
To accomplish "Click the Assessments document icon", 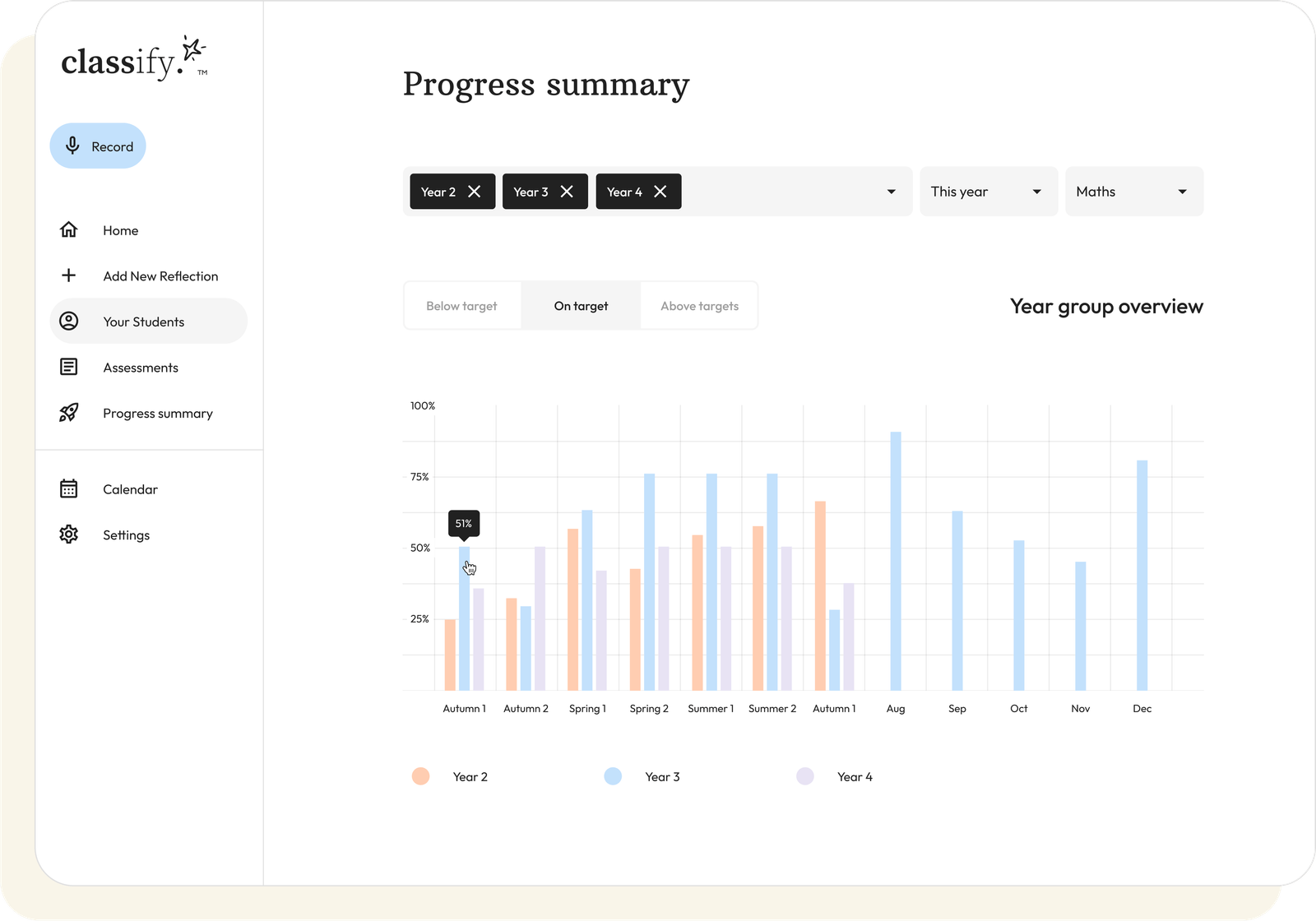I will tap(69, 367).
